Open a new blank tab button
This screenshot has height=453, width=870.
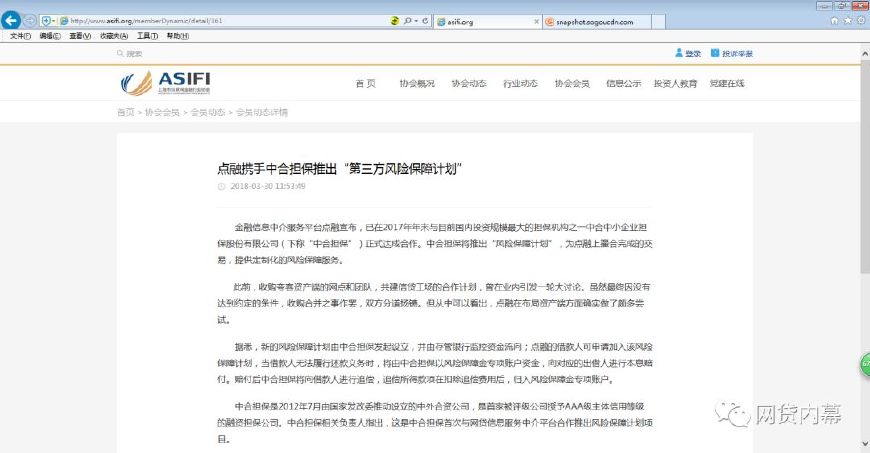[x=658, y=22]
